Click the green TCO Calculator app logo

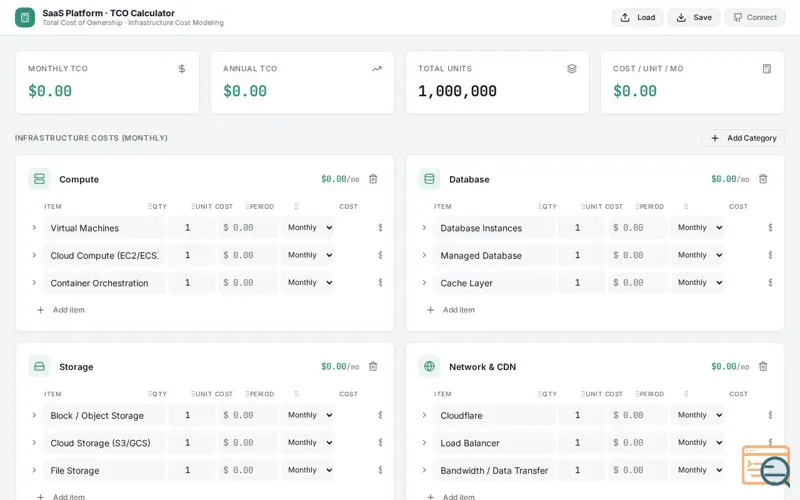25,17
